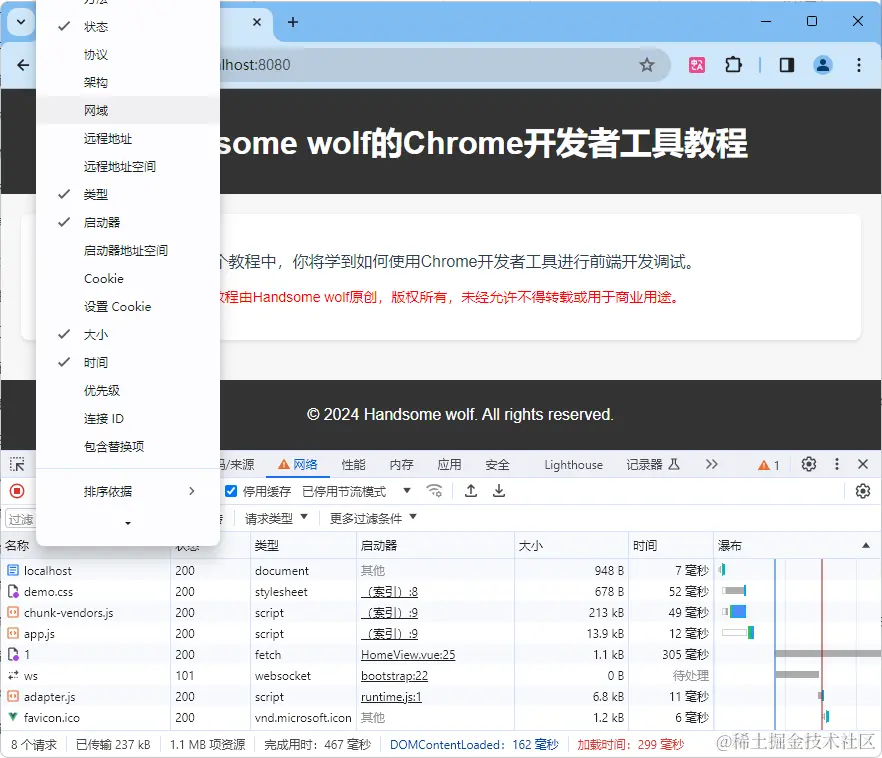Screen dimensions: 882x758
Task: Uncheck the 时间 column option
Action: (x=128, y=363)
